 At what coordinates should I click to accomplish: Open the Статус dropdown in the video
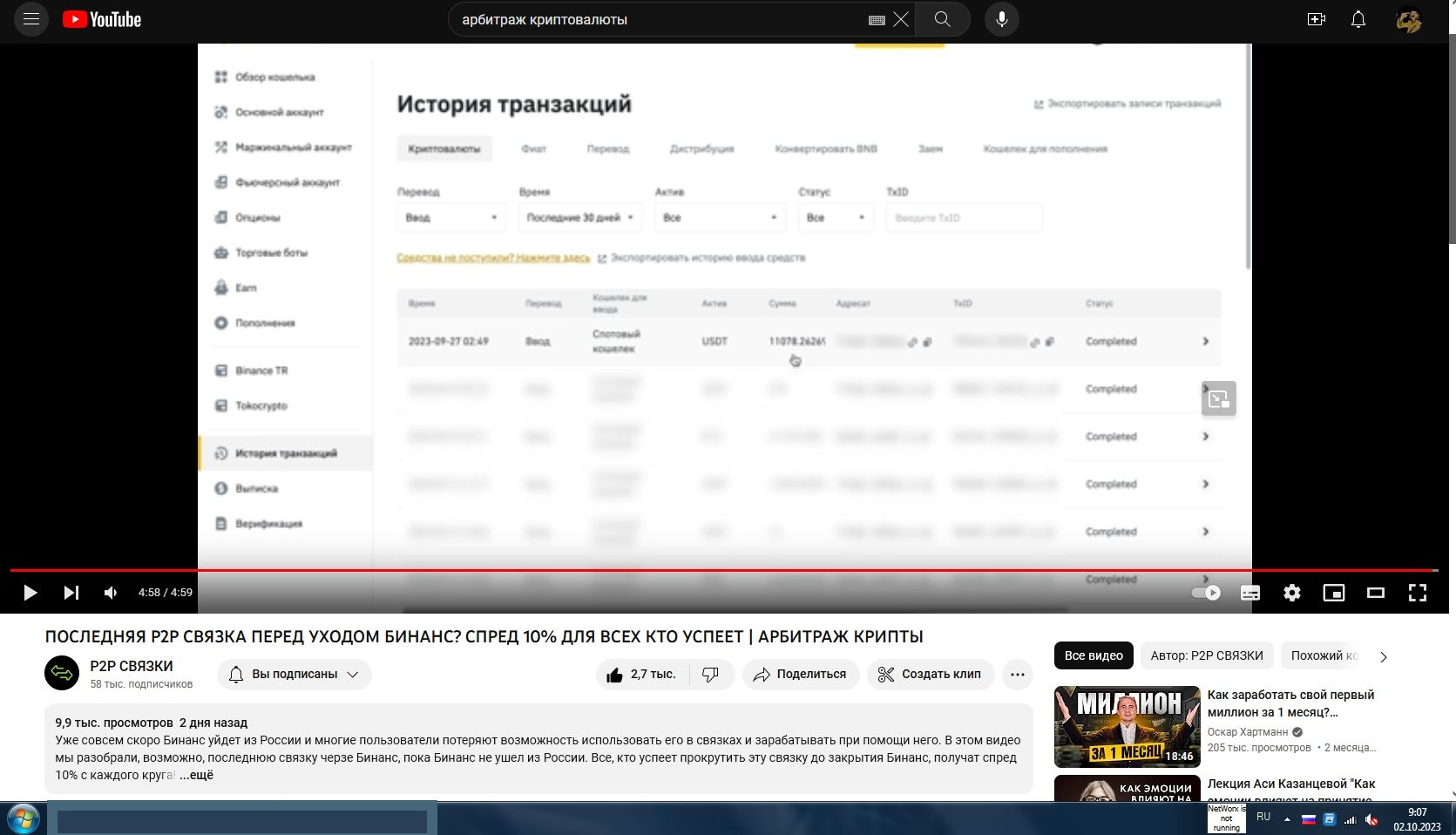[836, 218]
